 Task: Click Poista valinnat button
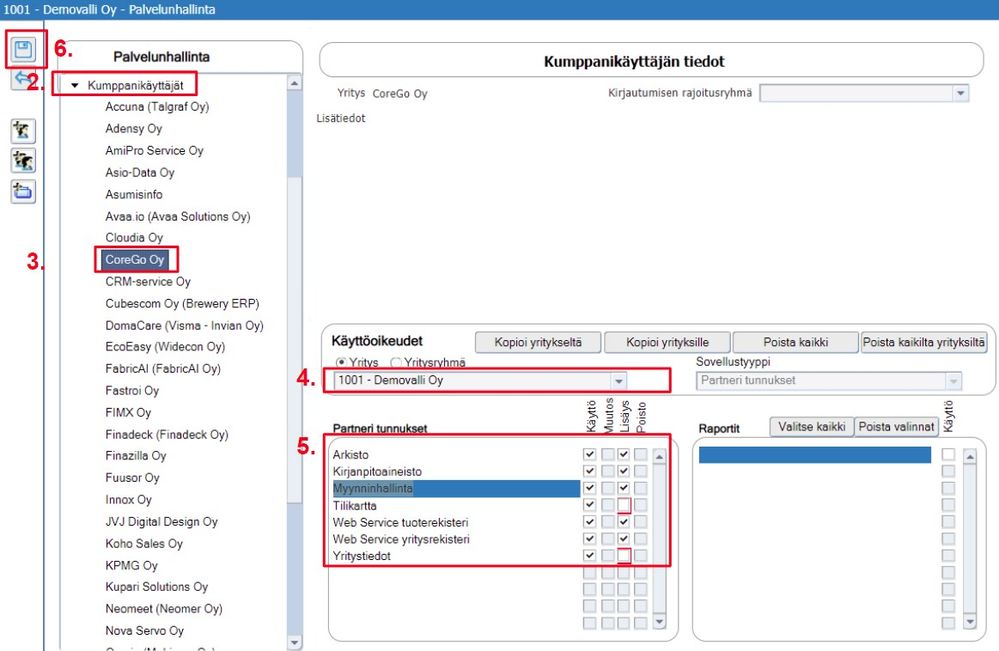click(x=896, y=427)
